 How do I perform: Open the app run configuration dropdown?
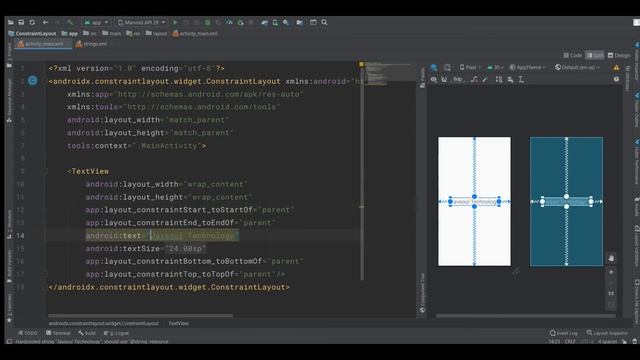click(96, 22)
